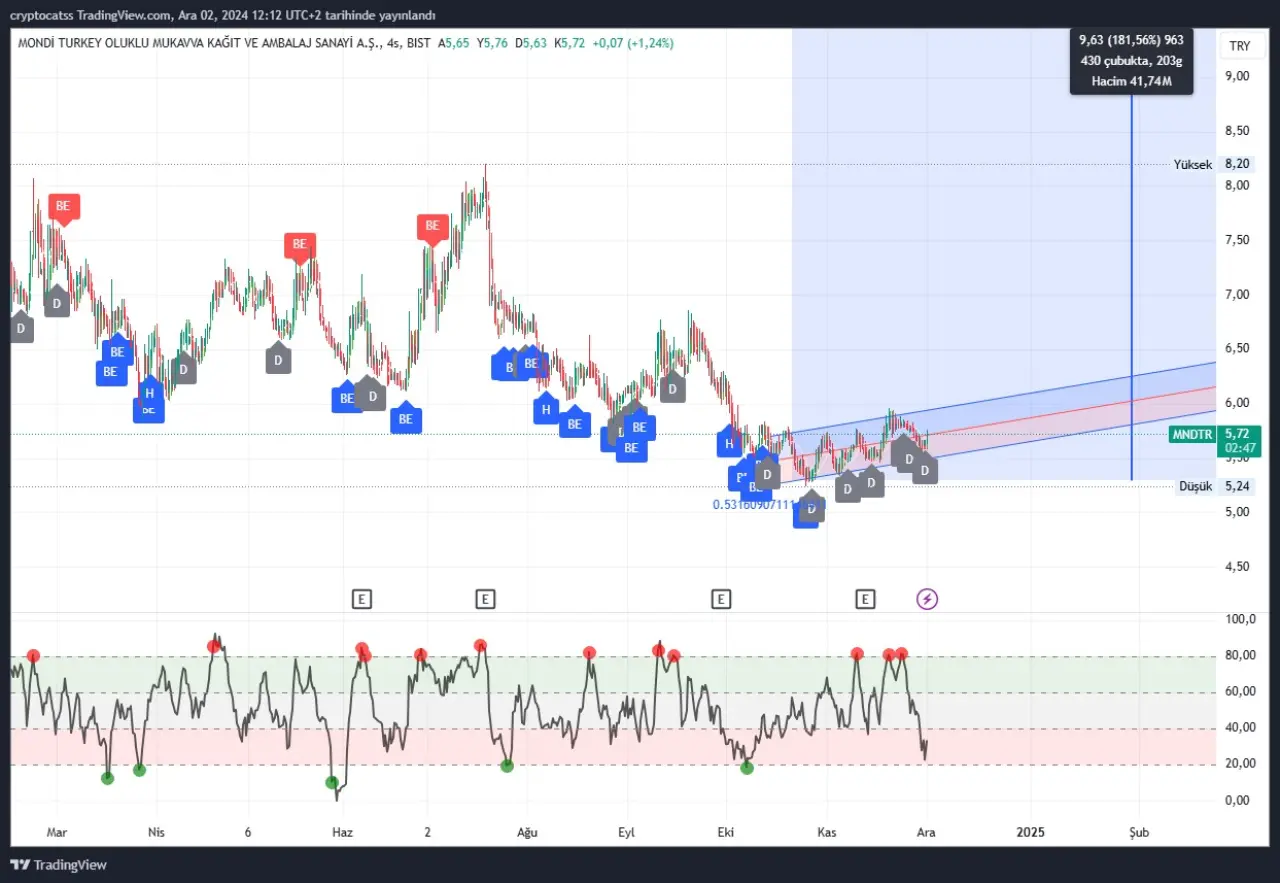Click the red BE marker above the 2 date label
The height and width of the screenshot is (883, 1280).
(432, 226)
